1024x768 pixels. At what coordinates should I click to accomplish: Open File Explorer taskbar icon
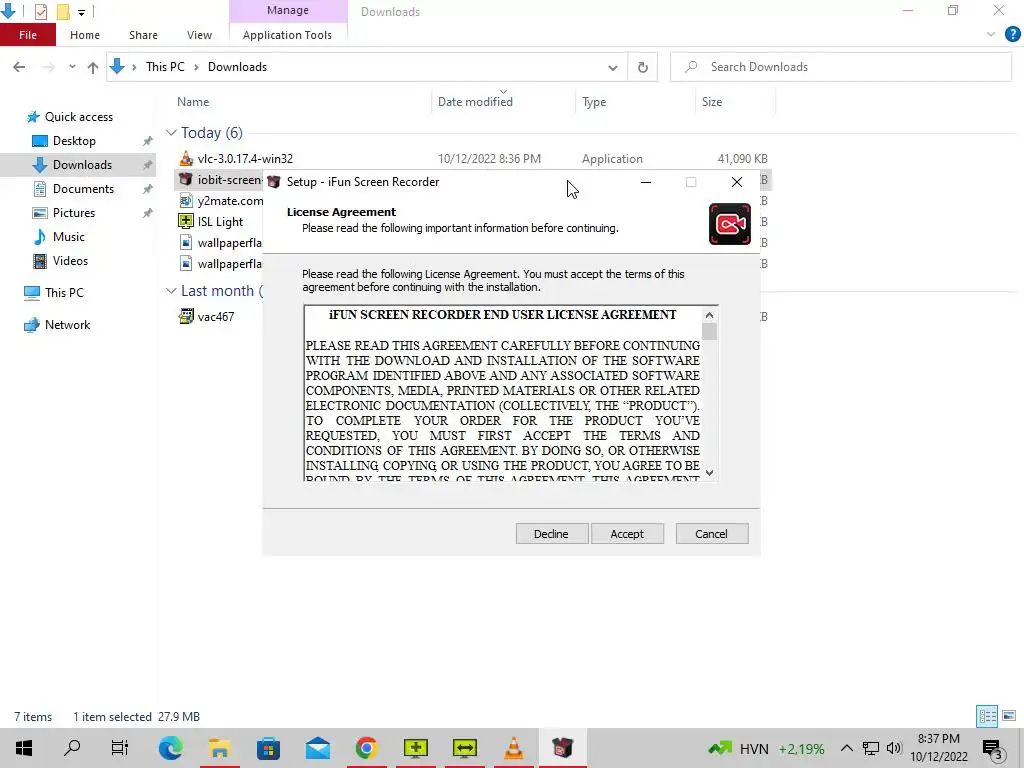pyautogui.click(x=219, y=748)
